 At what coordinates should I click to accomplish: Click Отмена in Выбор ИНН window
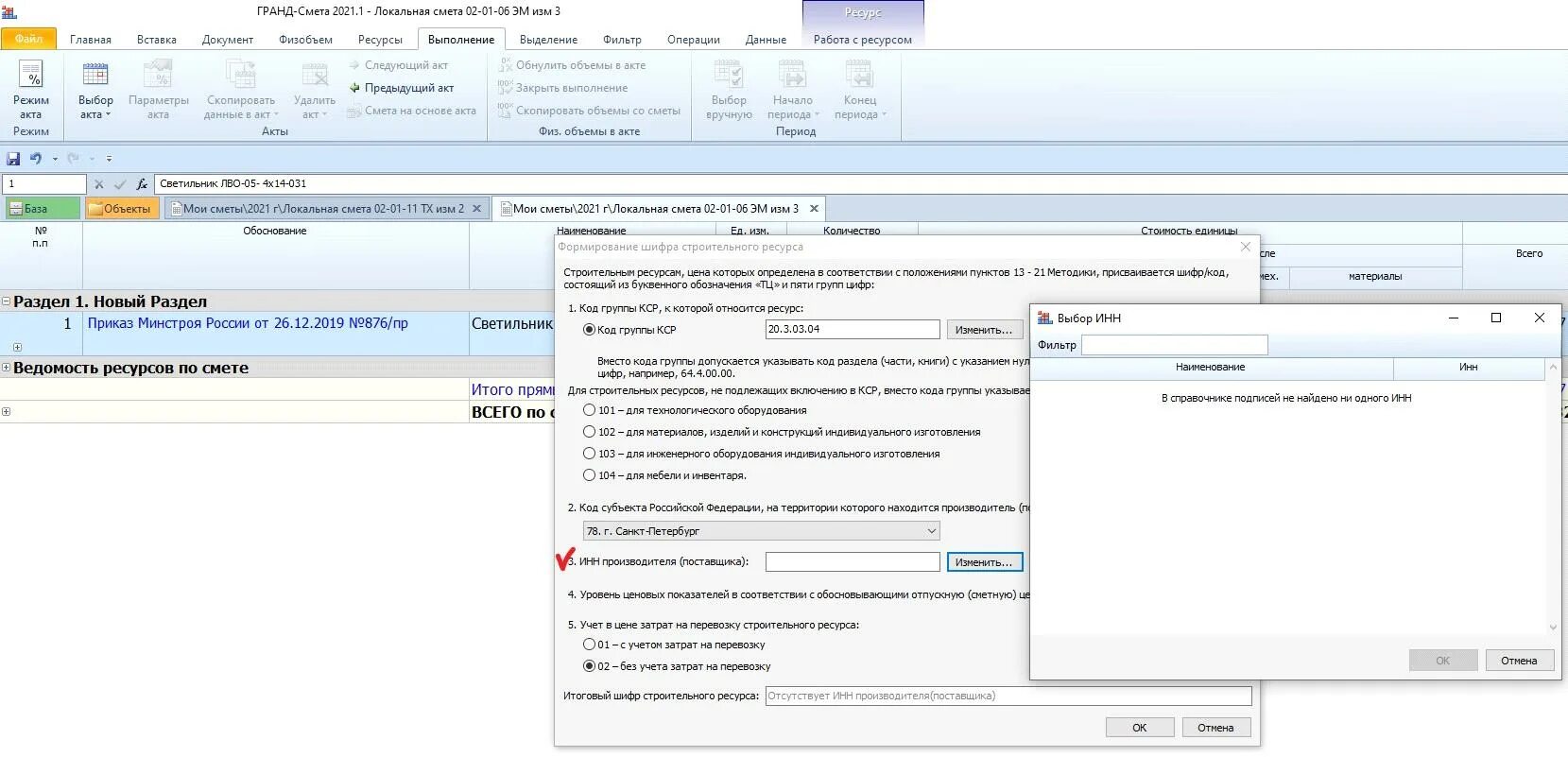click(x=1519, y=661)
